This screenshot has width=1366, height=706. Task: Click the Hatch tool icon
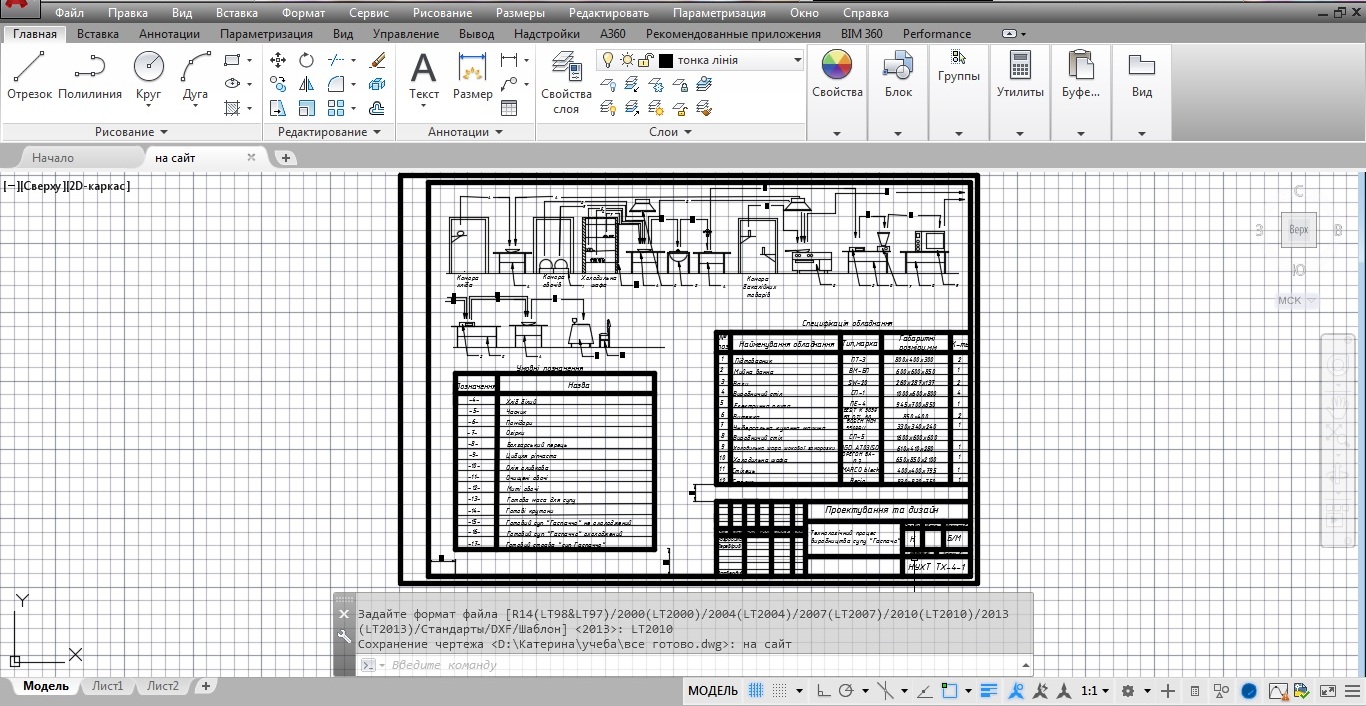(232, 108)
